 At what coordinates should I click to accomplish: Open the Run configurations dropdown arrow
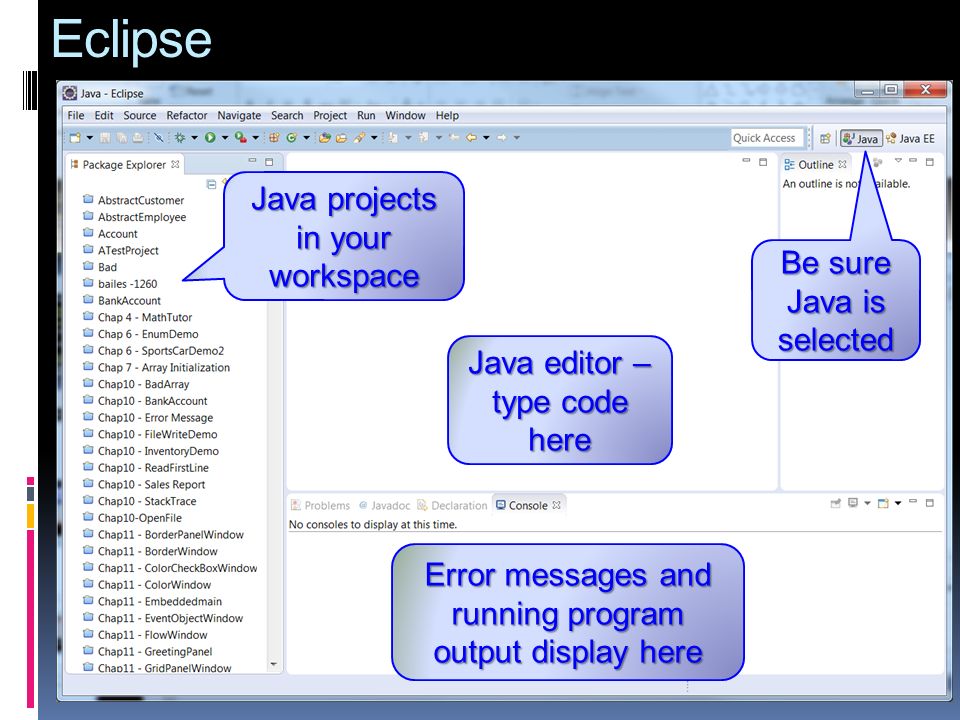click(225, 138)
